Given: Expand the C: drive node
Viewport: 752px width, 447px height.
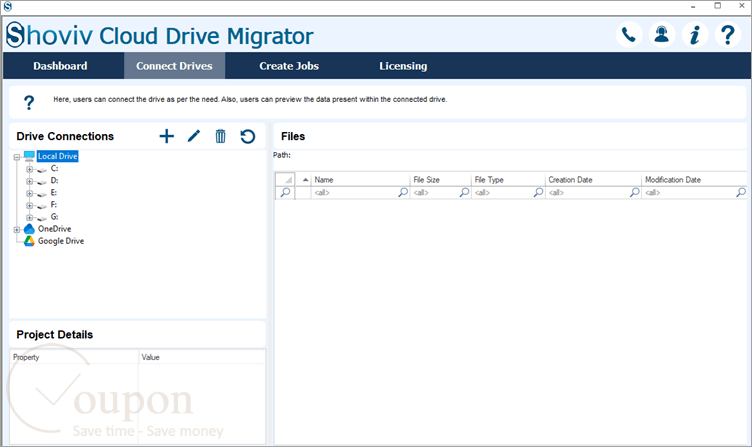Looking at the screenshot, I should click(x=29, y=169).
